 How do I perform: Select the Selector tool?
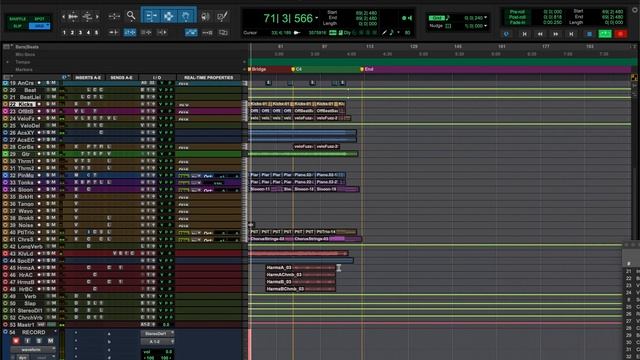tap(168, 16)
